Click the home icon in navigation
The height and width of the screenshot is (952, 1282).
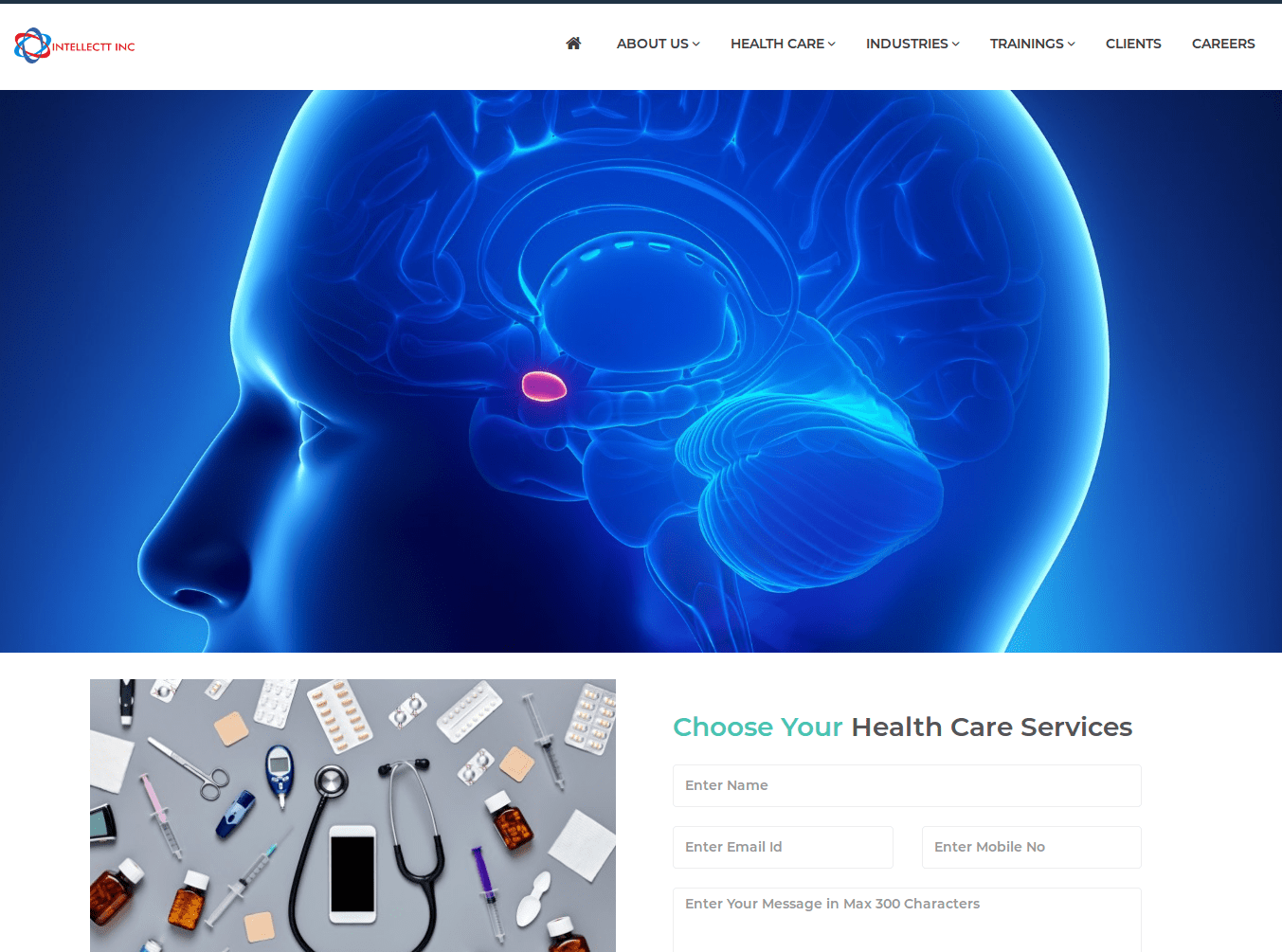click(x=573, y=44)
